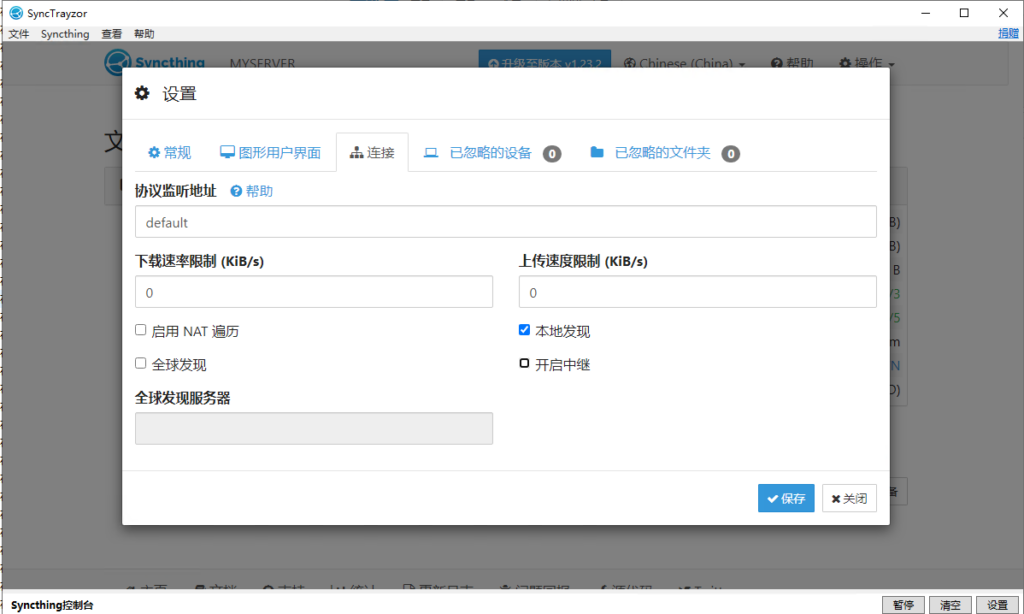Open the Syncthing menu in menu bar
Image resolution: width=1024 pixels, height=614 pixels.
coord(65,34)
